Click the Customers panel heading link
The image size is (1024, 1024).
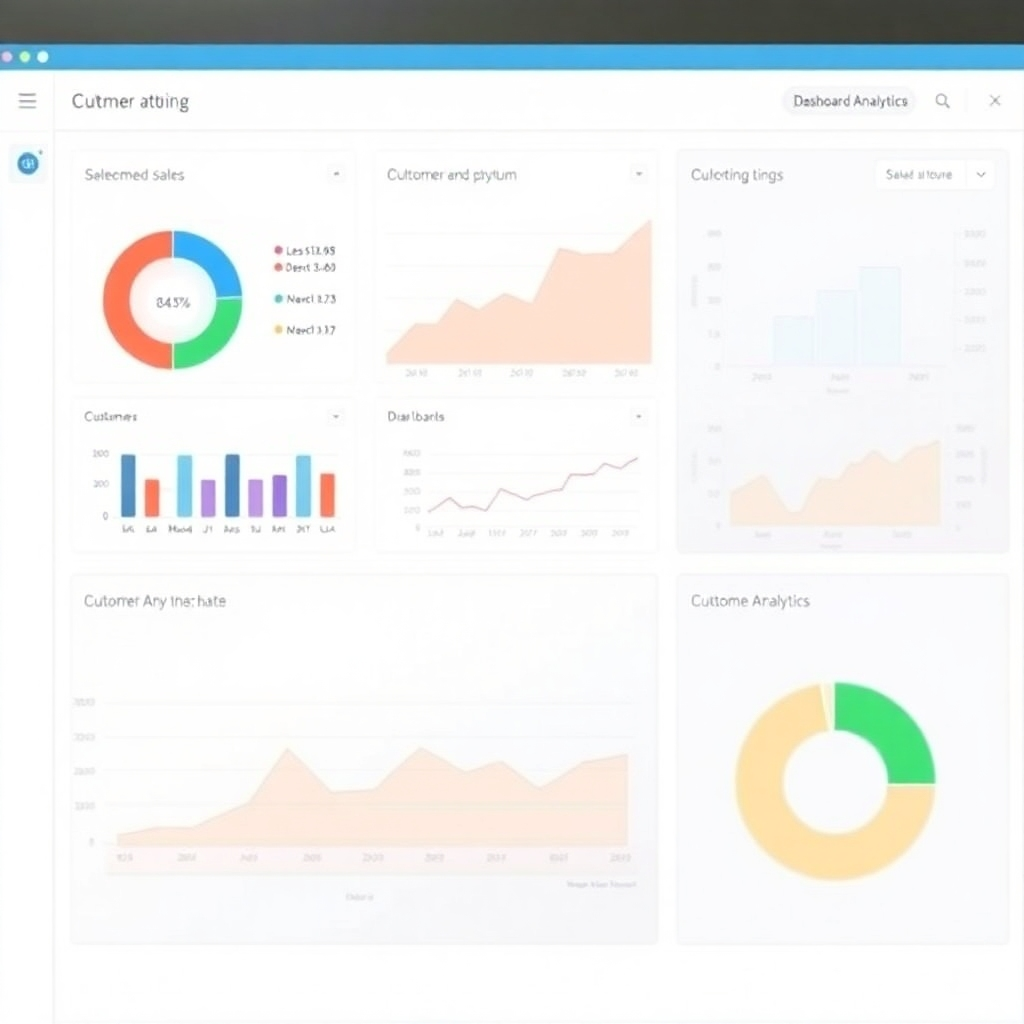(110, 416)
